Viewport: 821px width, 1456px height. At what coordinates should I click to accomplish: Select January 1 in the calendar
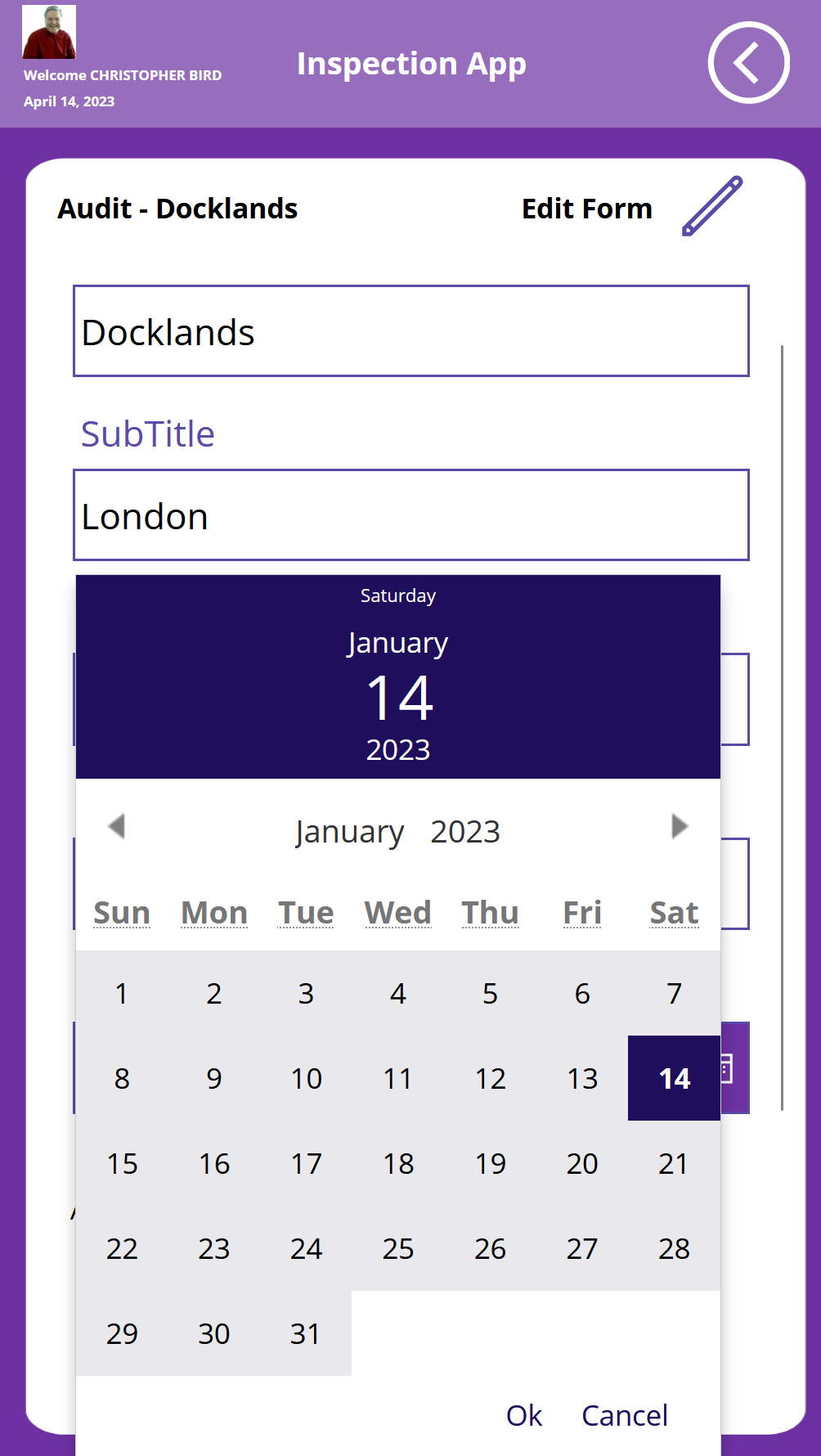tap(122, 994)
